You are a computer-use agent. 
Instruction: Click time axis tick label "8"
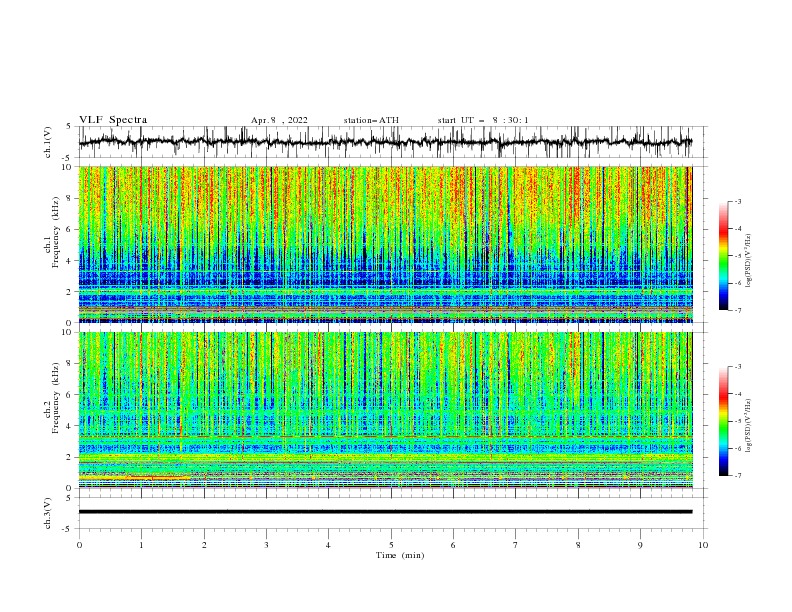coord(578,545)
